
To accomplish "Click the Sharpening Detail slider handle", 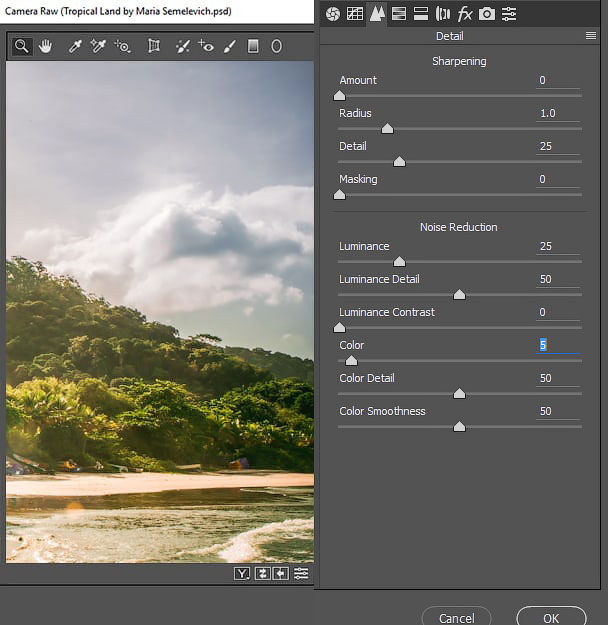I will [x=399, y=161].
